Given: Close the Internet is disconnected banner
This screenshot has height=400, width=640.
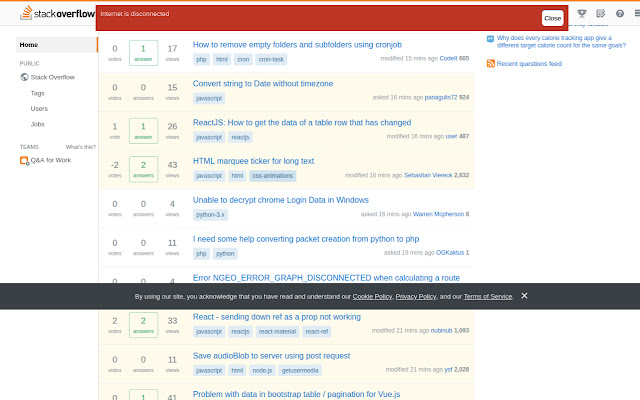Looking at the screenshot, I should pyautogui.click(x=552, y=18).
